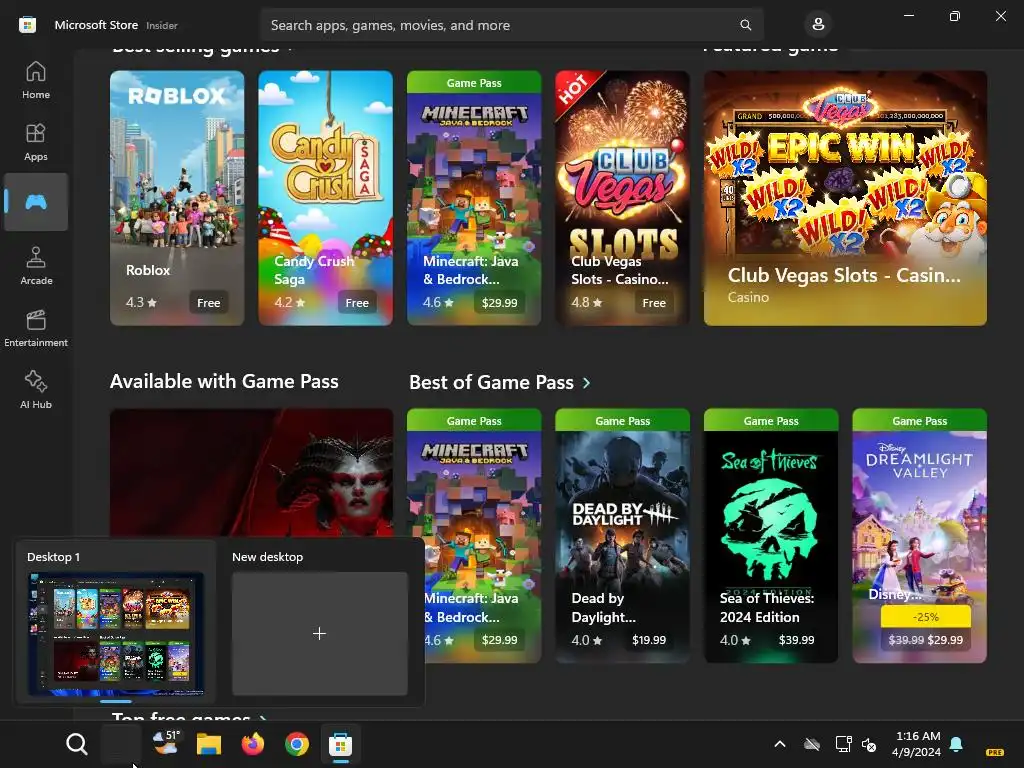This screenshot has height=768, width=1024.
Task: Click the Game Pass banner on Sea of Thieves
Action: [x=771, y=421]
